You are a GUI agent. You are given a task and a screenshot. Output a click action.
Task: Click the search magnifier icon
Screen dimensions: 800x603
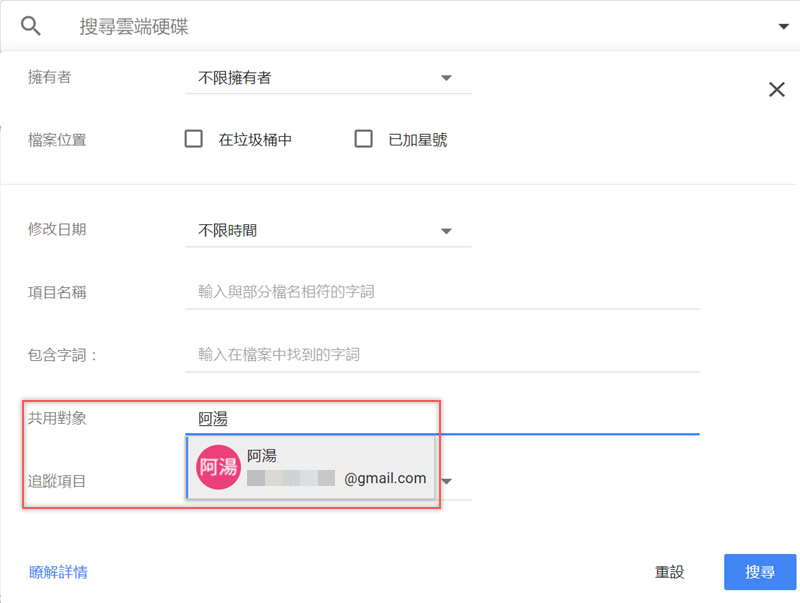(31, 26)
